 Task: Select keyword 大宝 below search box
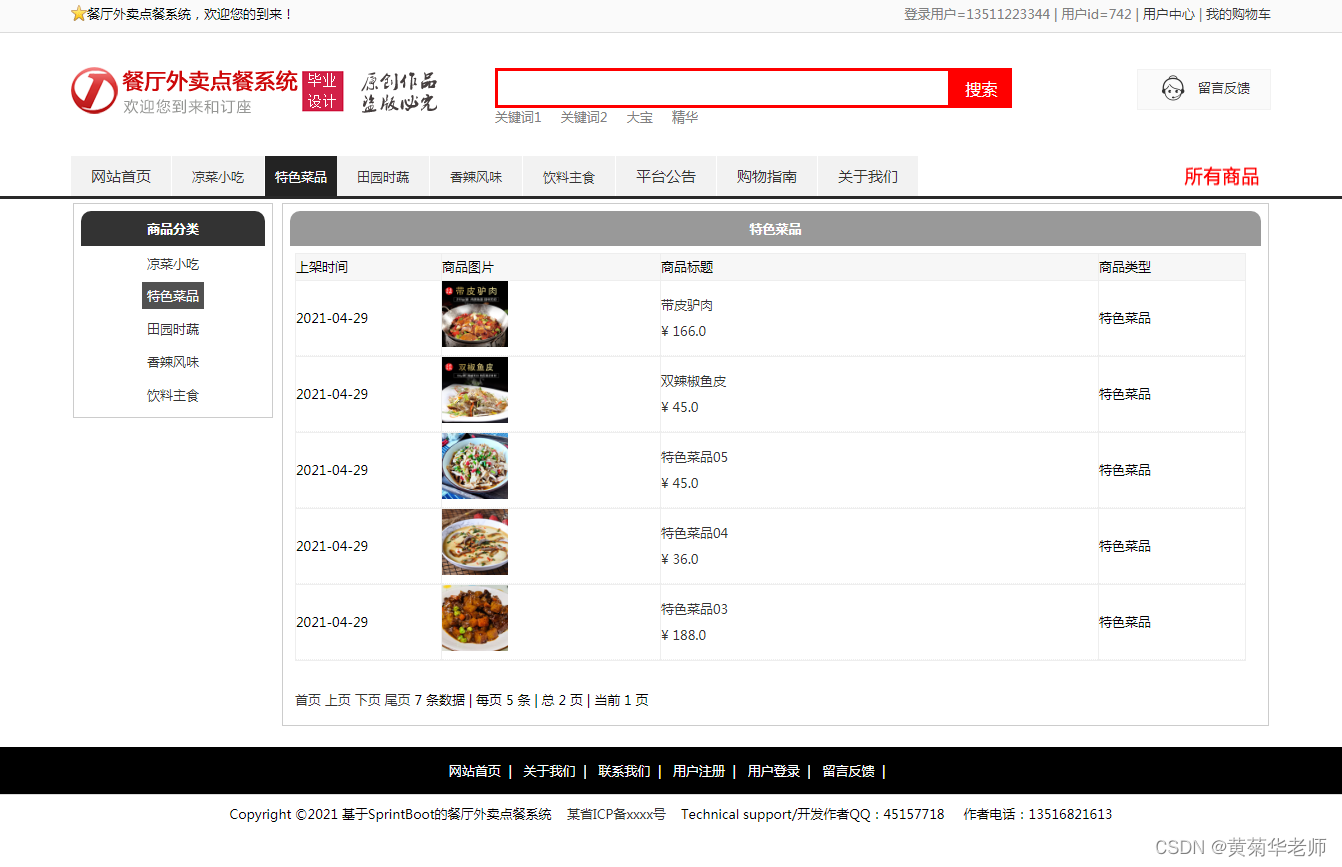point(639,117)
